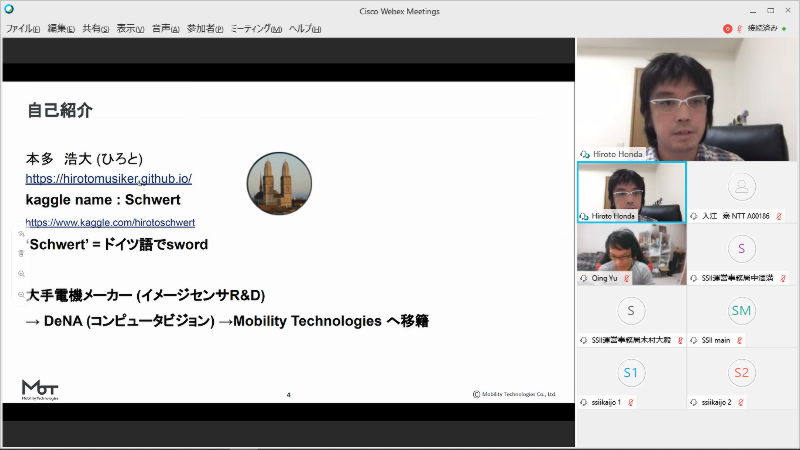Image resolution: width=800 pixels, height=450 pixels.
Task: Open the ミーティング menu
Action: pyautogui.click(x=256, y=29)
